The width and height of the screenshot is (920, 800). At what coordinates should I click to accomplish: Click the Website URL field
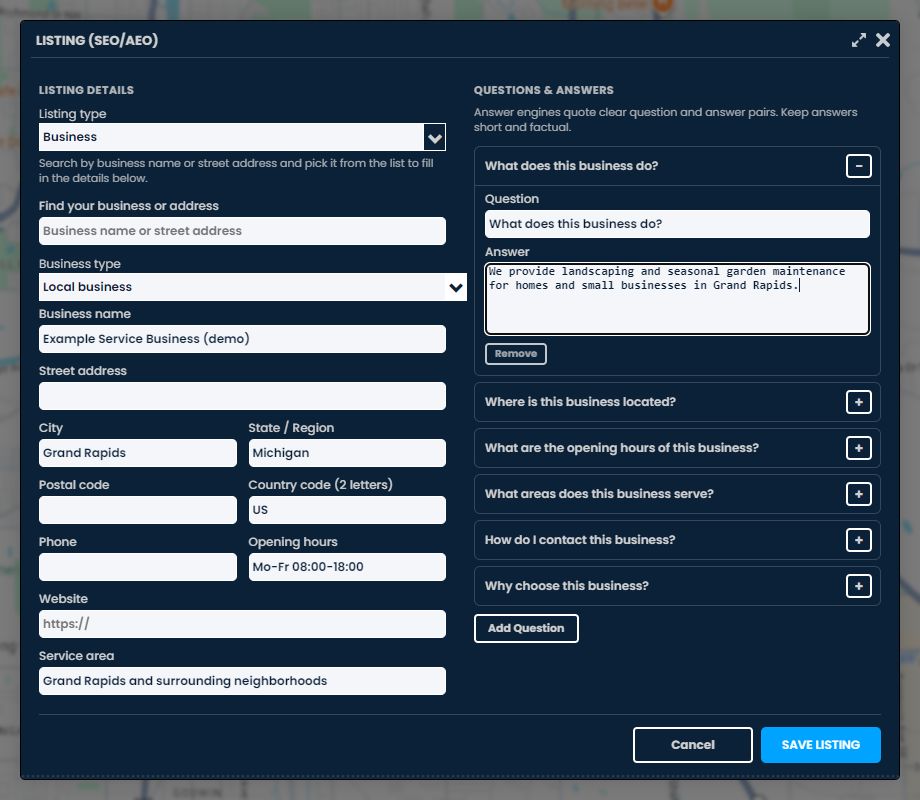[x=242, y=623]
